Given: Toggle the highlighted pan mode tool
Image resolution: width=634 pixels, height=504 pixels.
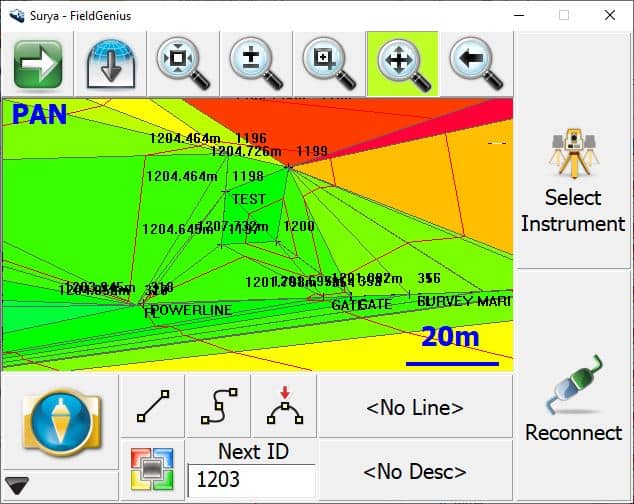Looking at the screenshot, I should click(402, 63).
